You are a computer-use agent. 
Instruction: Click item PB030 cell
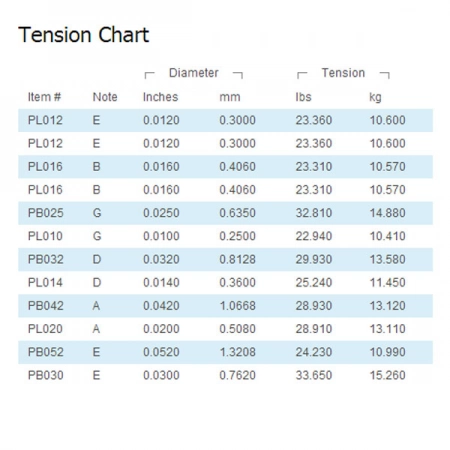(x=45, y=375)
